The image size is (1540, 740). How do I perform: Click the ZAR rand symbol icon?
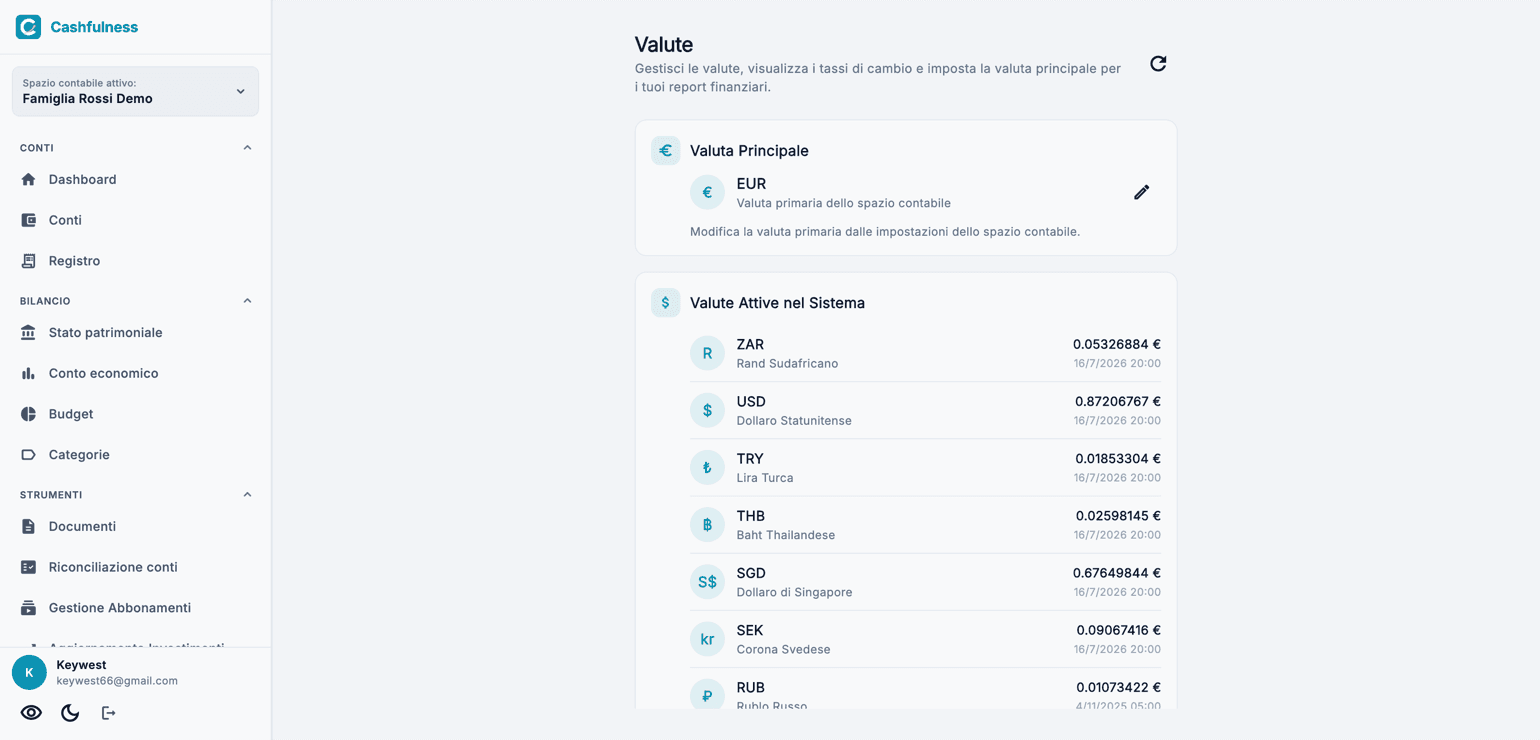[707, 353]
